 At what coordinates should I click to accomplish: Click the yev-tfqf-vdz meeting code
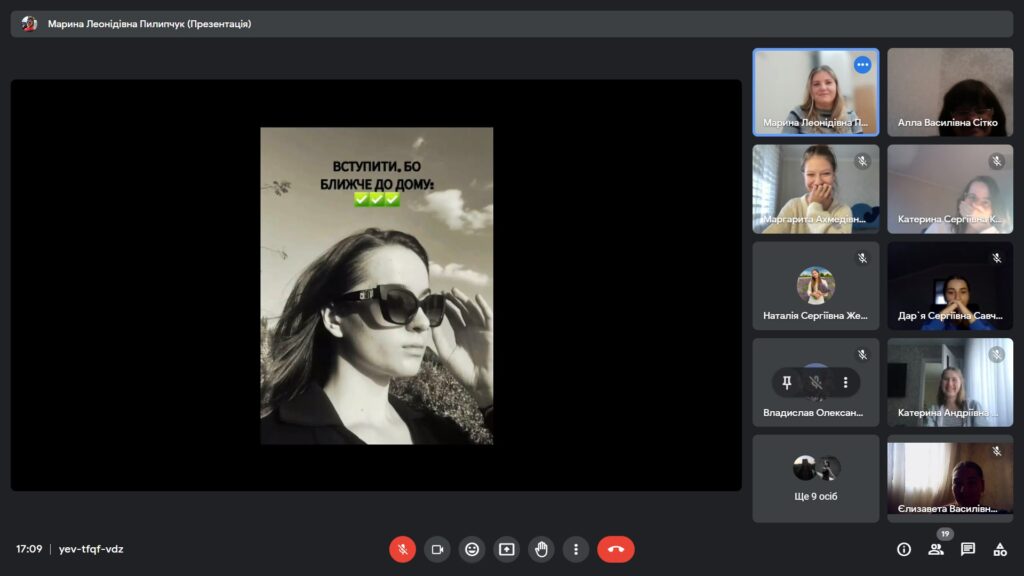pyautogui.click(x=91, y=549)
